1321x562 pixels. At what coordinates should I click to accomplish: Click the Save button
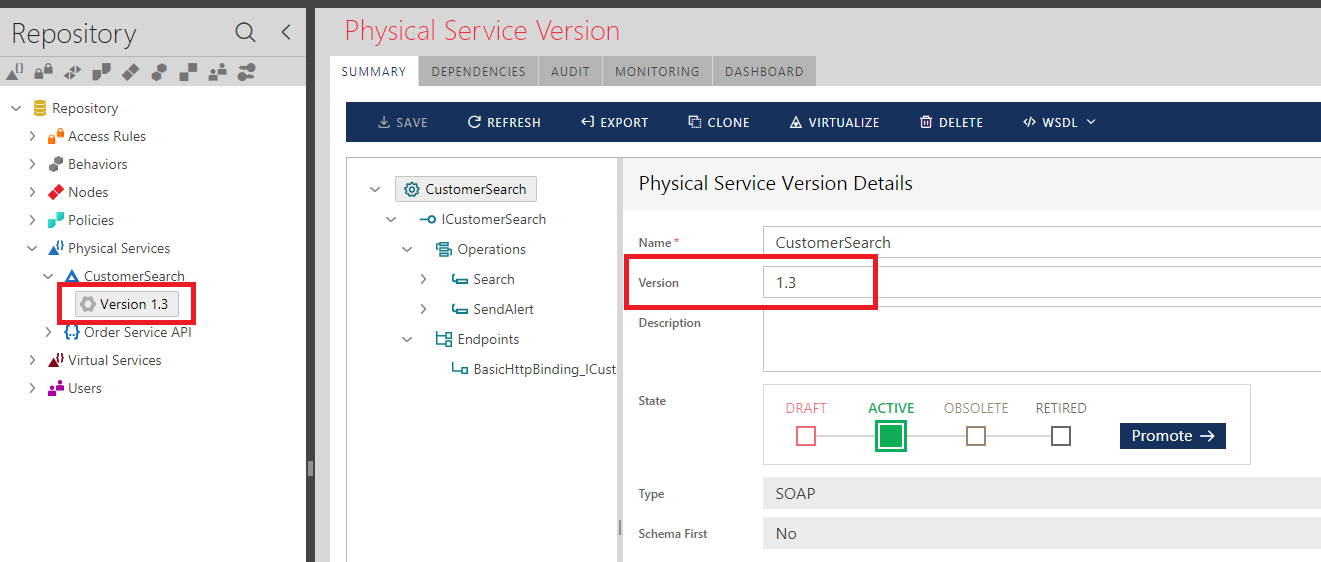pos(403,122)
